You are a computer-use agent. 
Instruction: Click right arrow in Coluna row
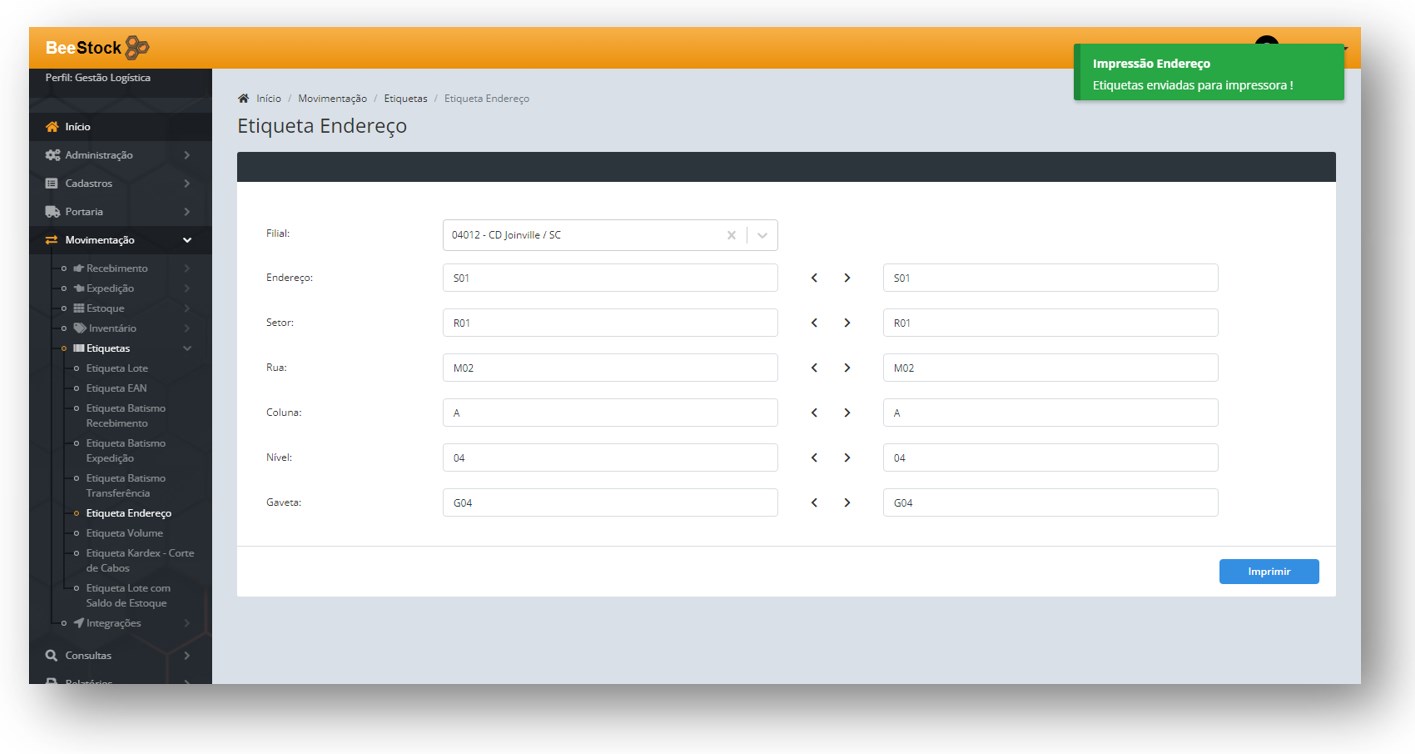pyautogui.click(x=847, y=413)
